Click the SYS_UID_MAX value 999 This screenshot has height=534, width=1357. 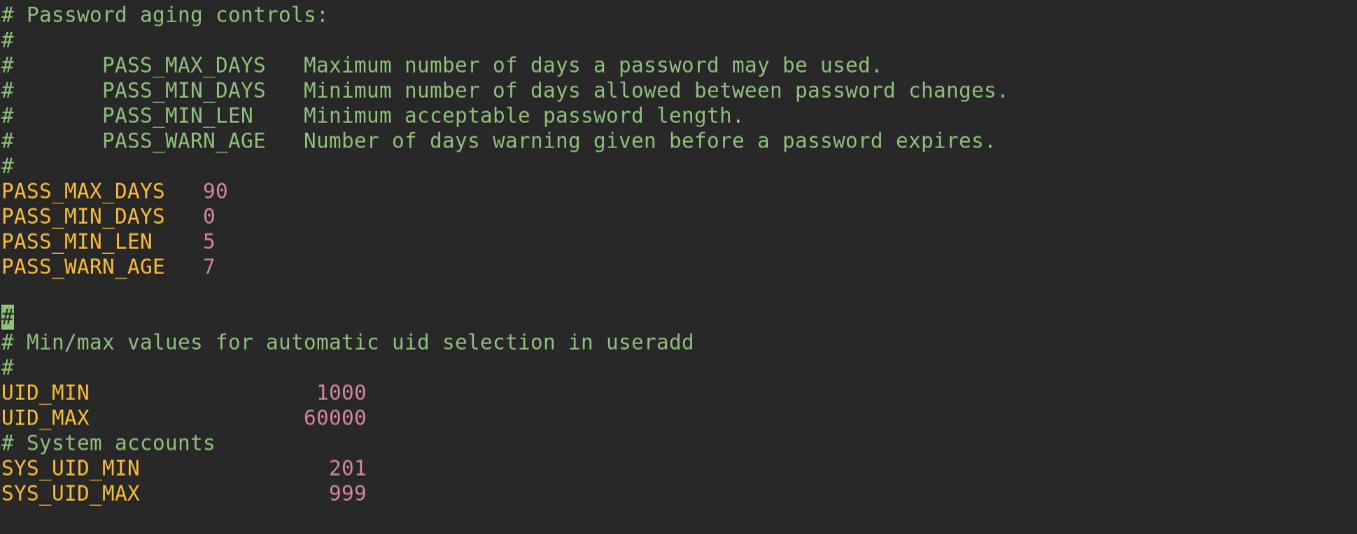[x=348, y=493]
